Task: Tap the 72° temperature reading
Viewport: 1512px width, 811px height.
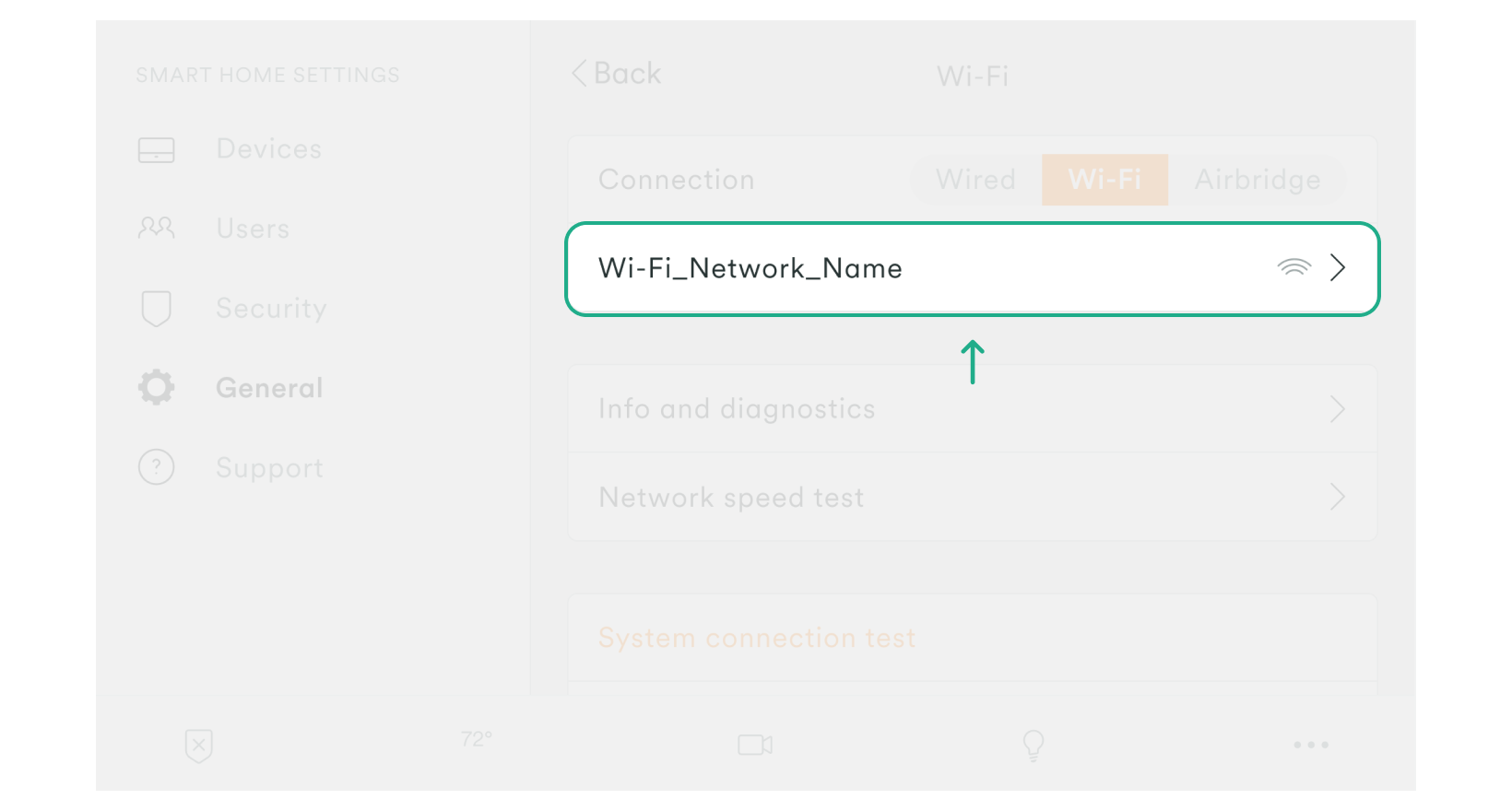Action: (477, 739)
